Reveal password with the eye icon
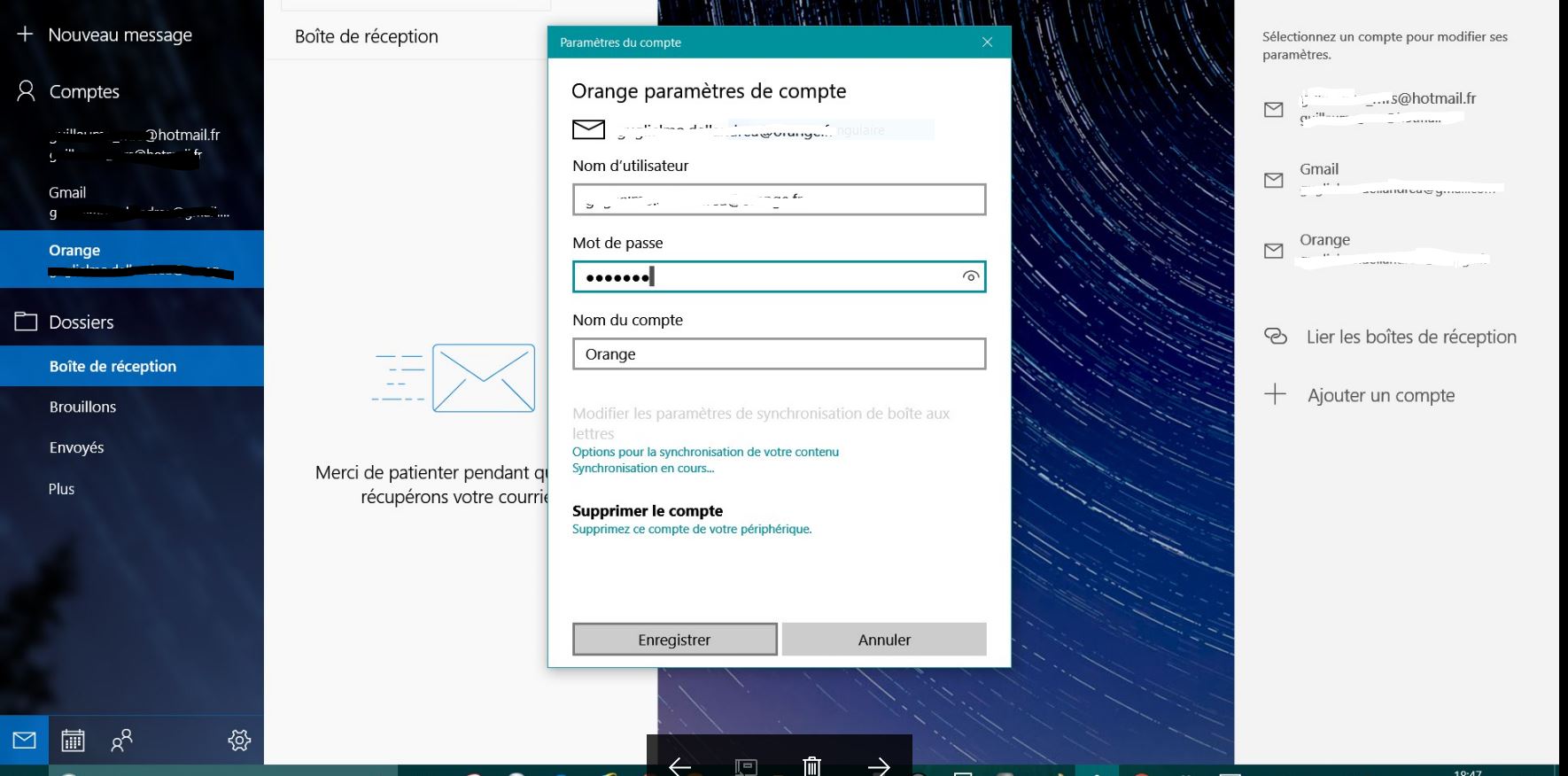 point(971,276)
